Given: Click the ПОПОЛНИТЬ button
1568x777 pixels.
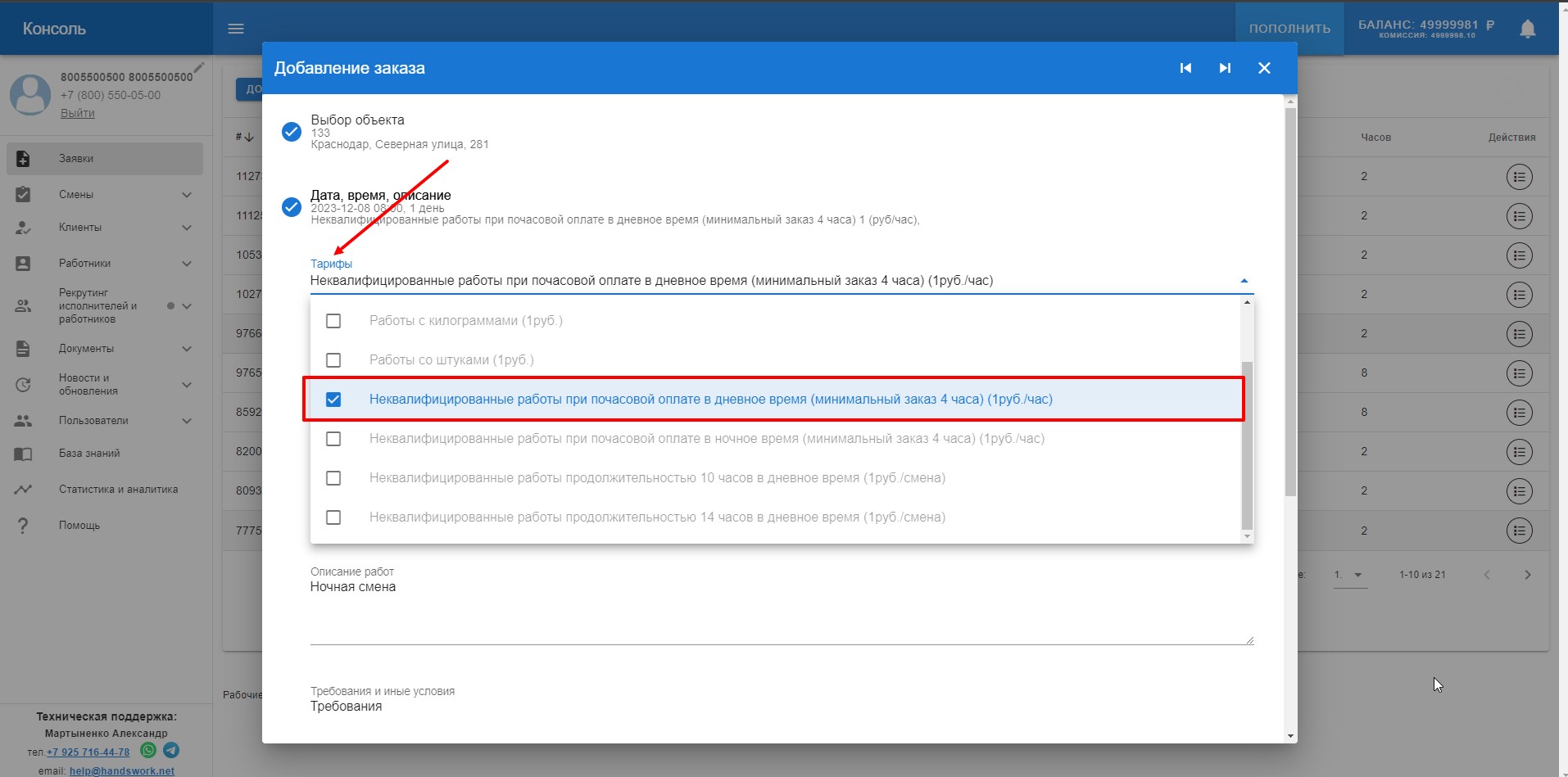Looking at the screenshot, I should (1289, 29).
